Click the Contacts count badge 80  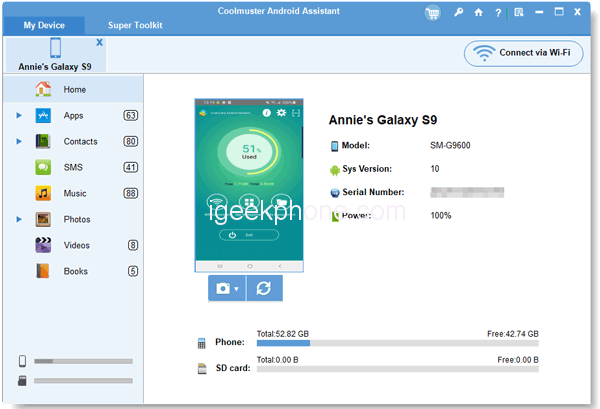tap(130, 142)
